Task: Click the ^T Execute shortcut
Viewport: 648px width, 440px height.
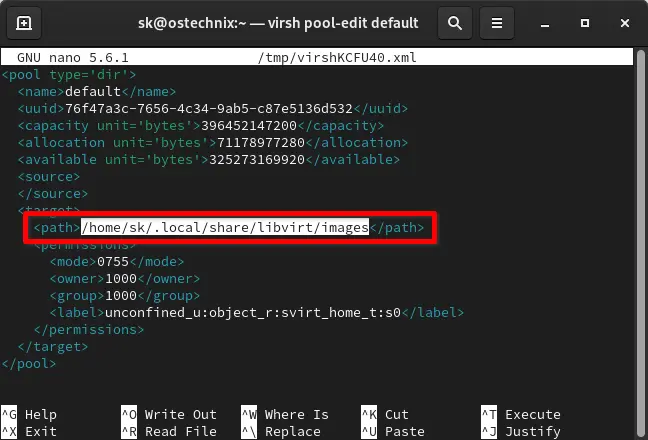Action: [x=521, y=414]
